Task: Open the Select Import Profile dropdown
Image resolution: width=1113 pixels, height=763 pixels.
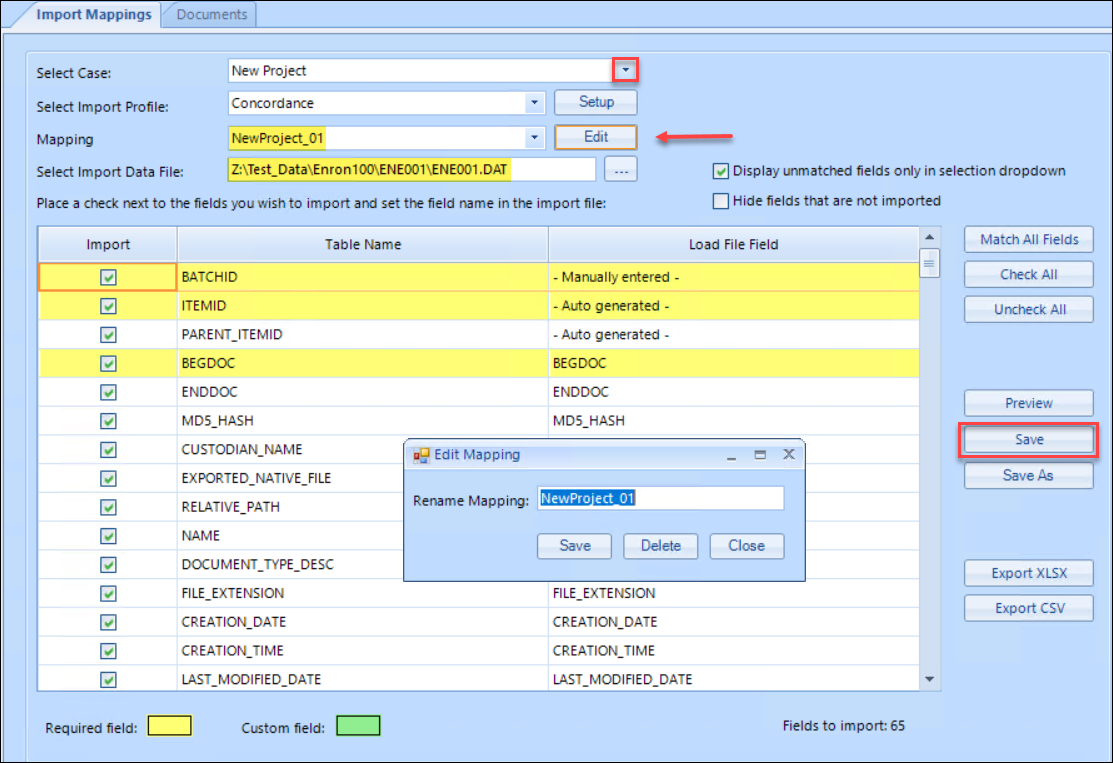Action: pyautogui.click(x=534, y=102)
